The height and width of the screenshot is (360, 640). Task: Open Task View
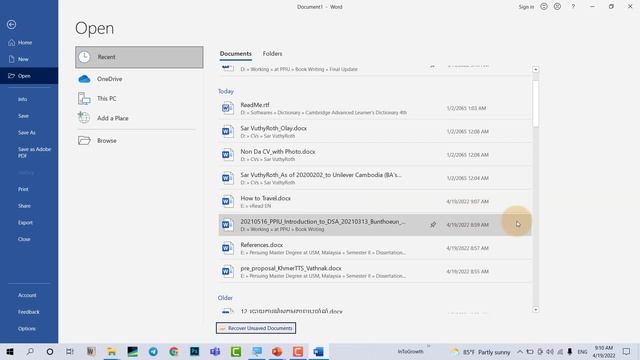(x=70, y=351)
